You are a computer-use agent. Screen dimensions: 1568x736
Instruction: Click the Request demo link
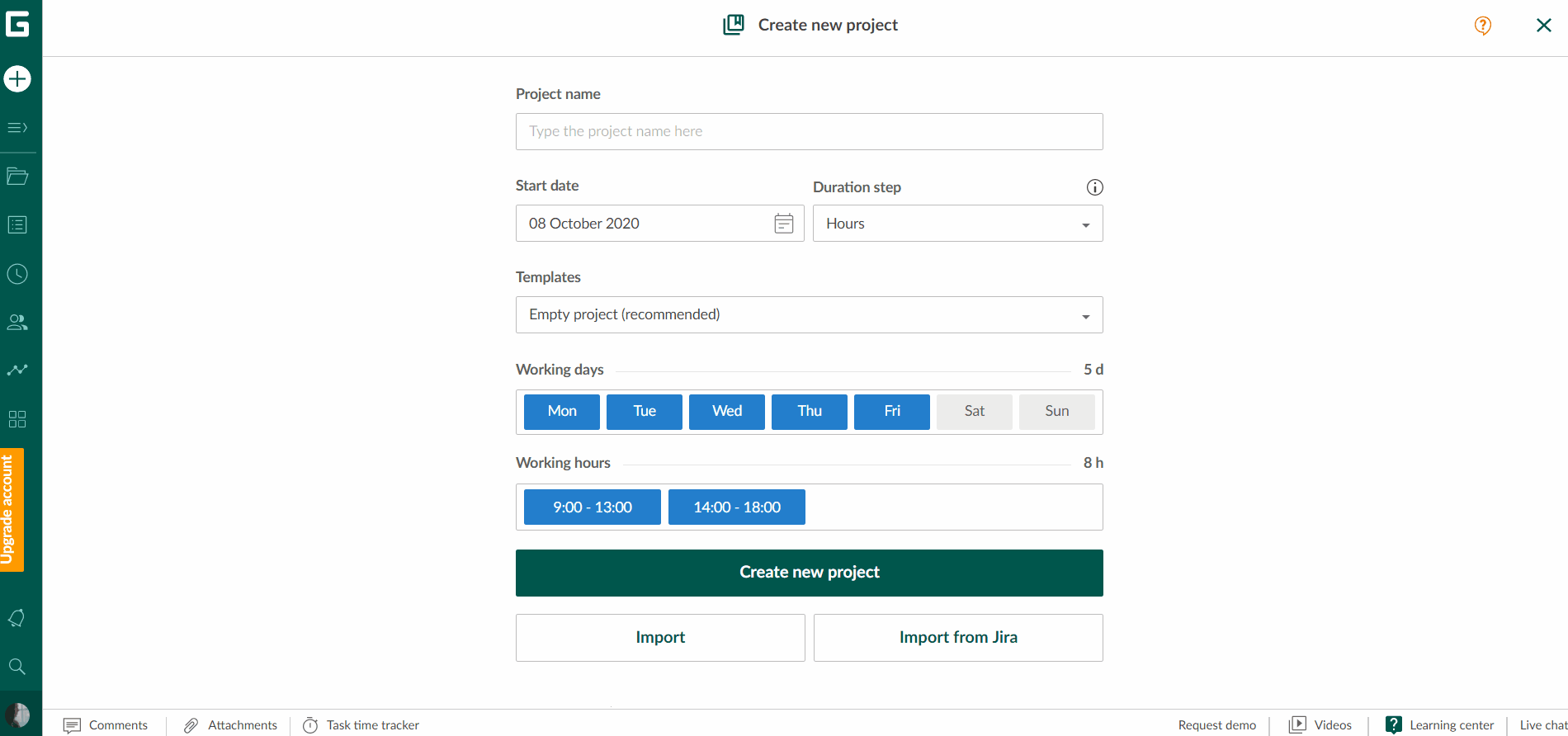tap(1217, 725)
